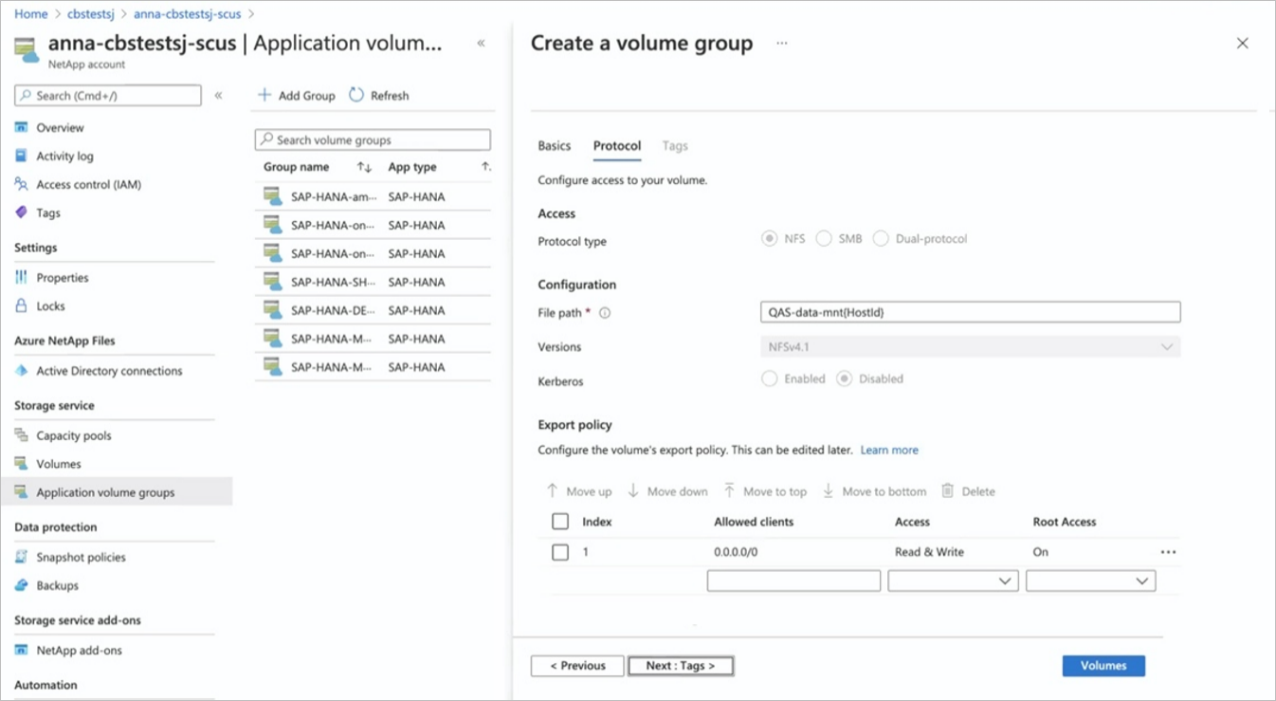Click the blue Volumes button

pyautogui.click(x=1103, y=666)
